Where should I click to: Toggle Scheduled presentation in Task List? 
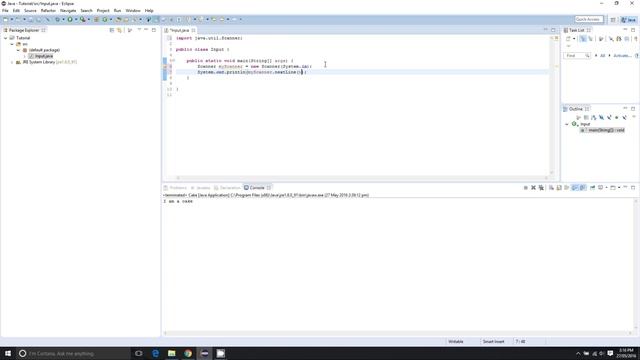click(x=590, y=38)
